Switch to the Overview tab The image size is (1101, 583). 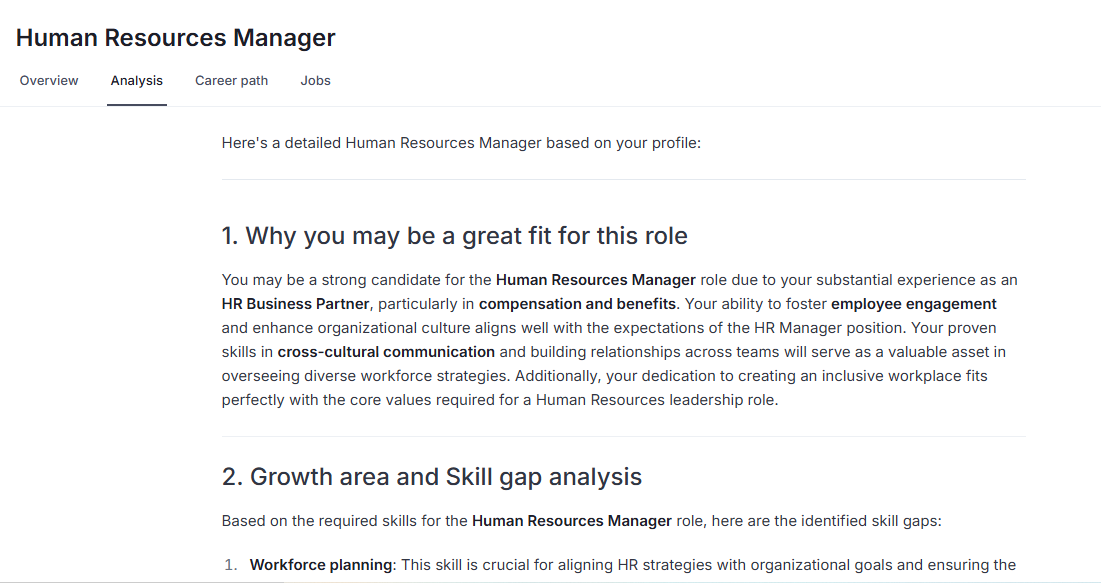pos(49,81)
